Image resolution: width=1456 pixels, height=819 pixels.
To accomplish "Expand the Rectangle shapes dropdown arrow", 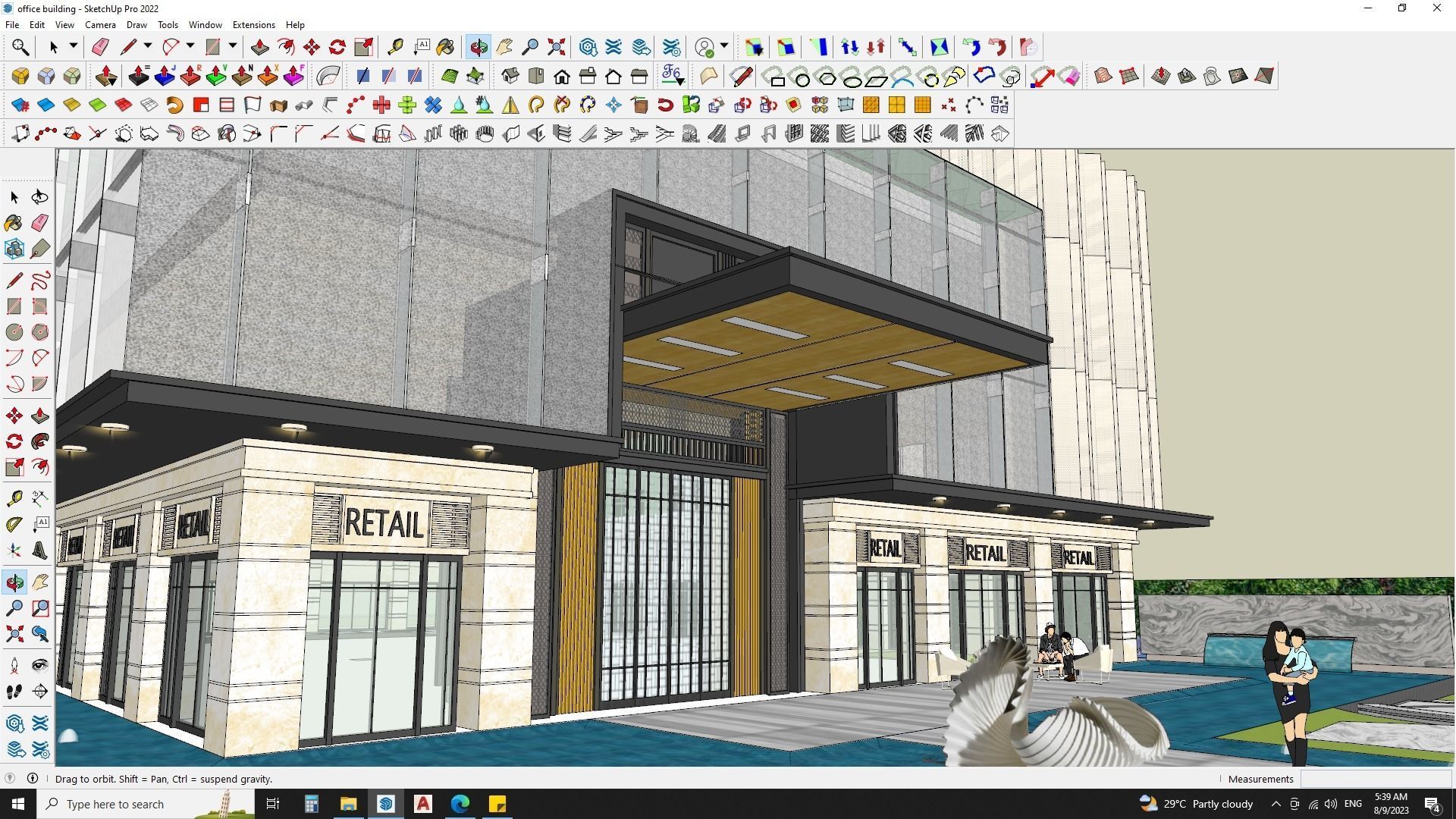I will pyautogui.click(x=233, y=46).
